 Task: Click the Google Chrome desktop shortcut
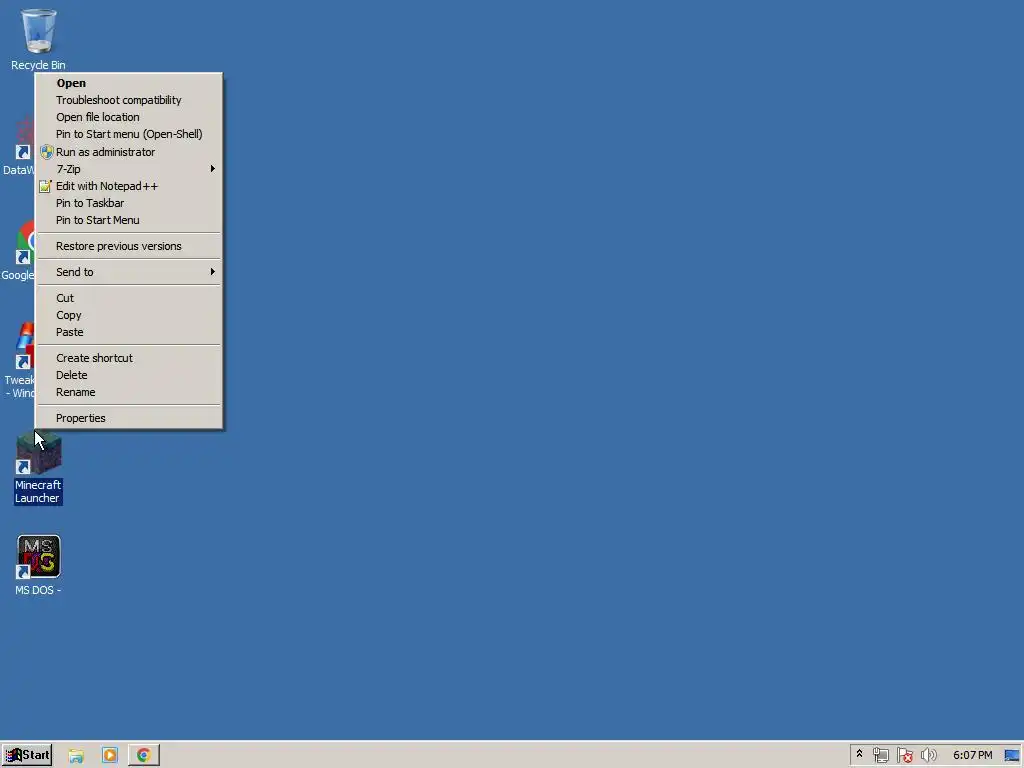pos(18,251)
